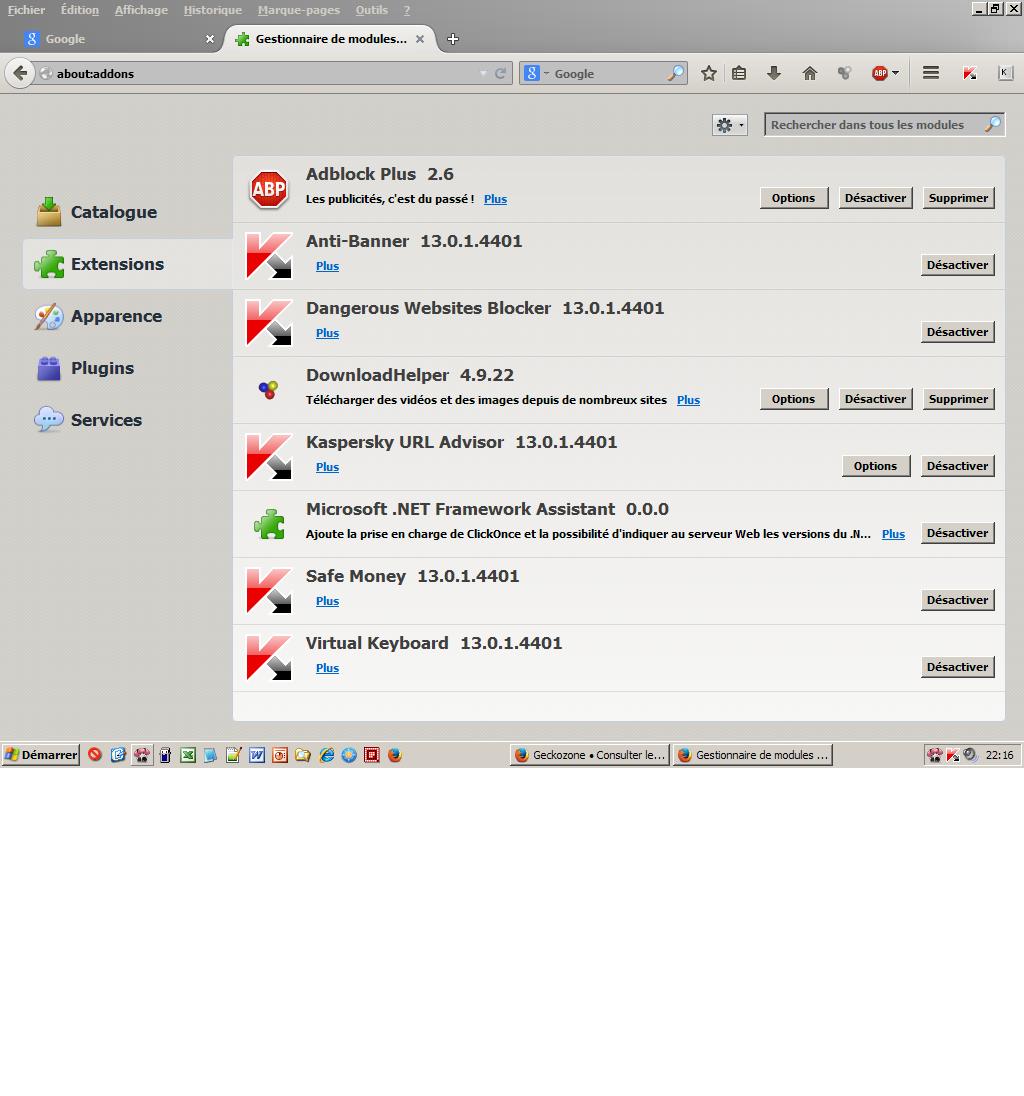Image resolution: width=1024 pixels, height=1096 pixels.
Task: Remove Adblock Plus with Supprimer
Action: coord(958,198)
